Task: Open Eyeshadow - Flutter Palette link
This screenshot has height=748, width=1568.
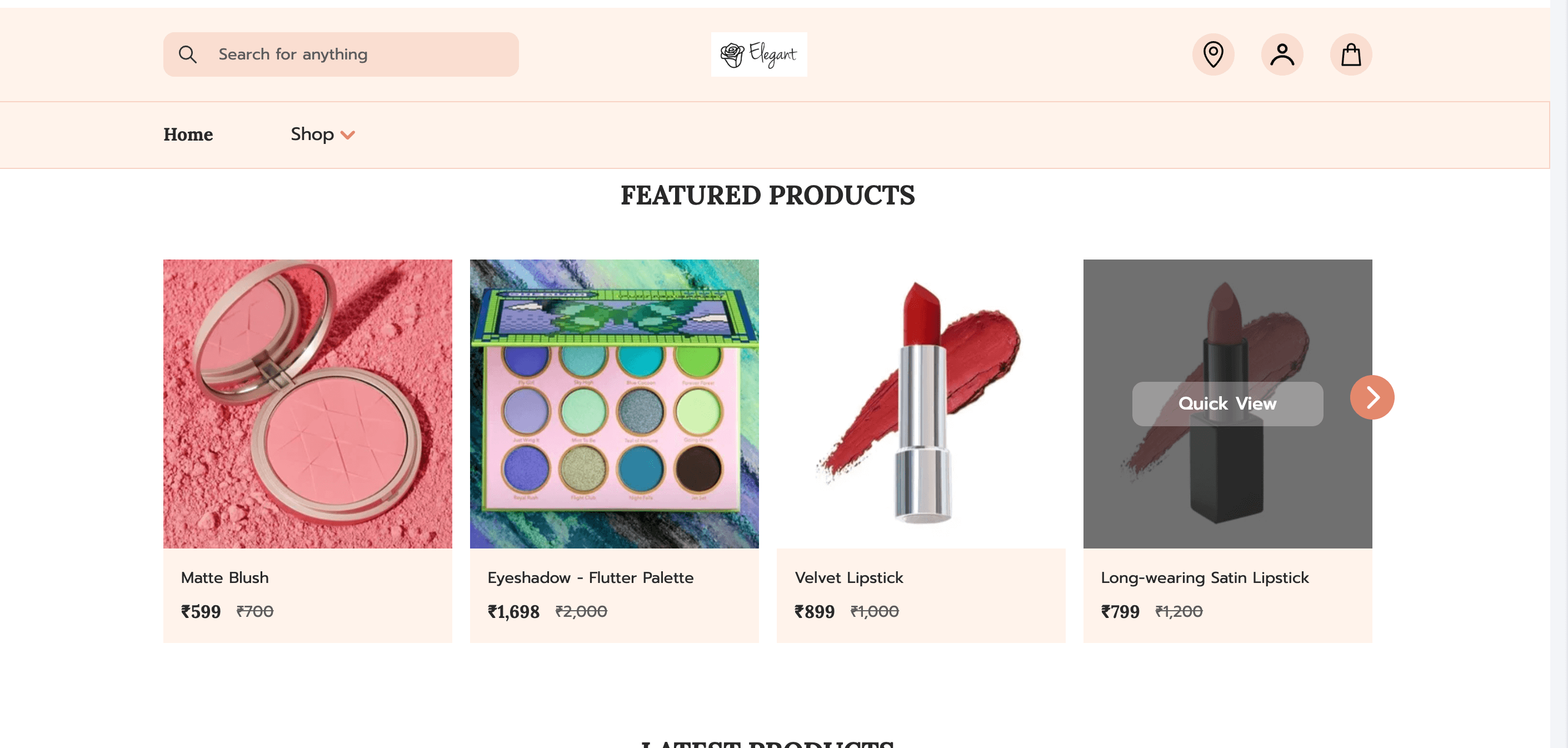Action: pos(591,577)
